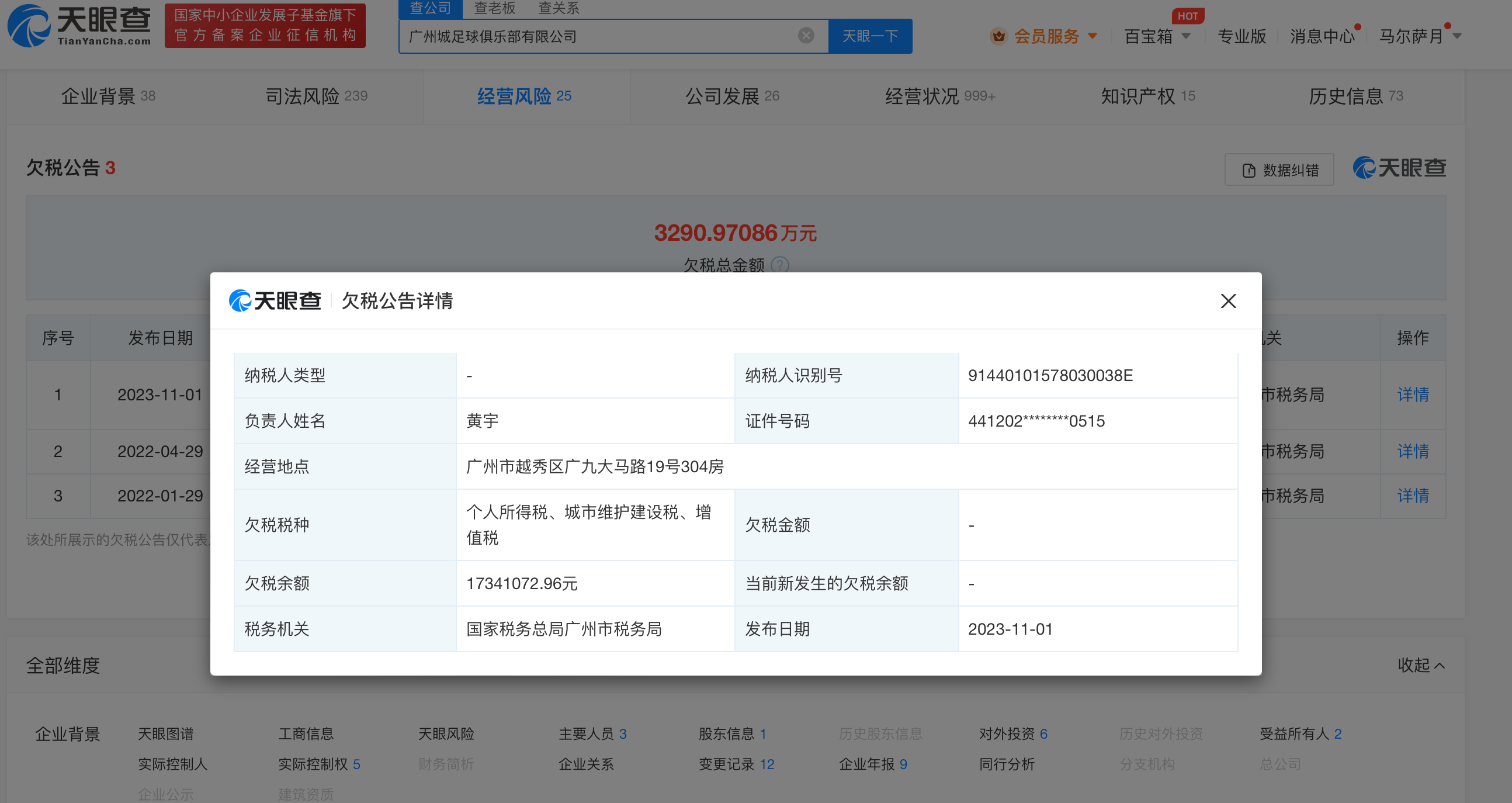Open the 马尔萨月 account dropdown
Screen dimensions: 1512x803
(x=1419, y=36)
